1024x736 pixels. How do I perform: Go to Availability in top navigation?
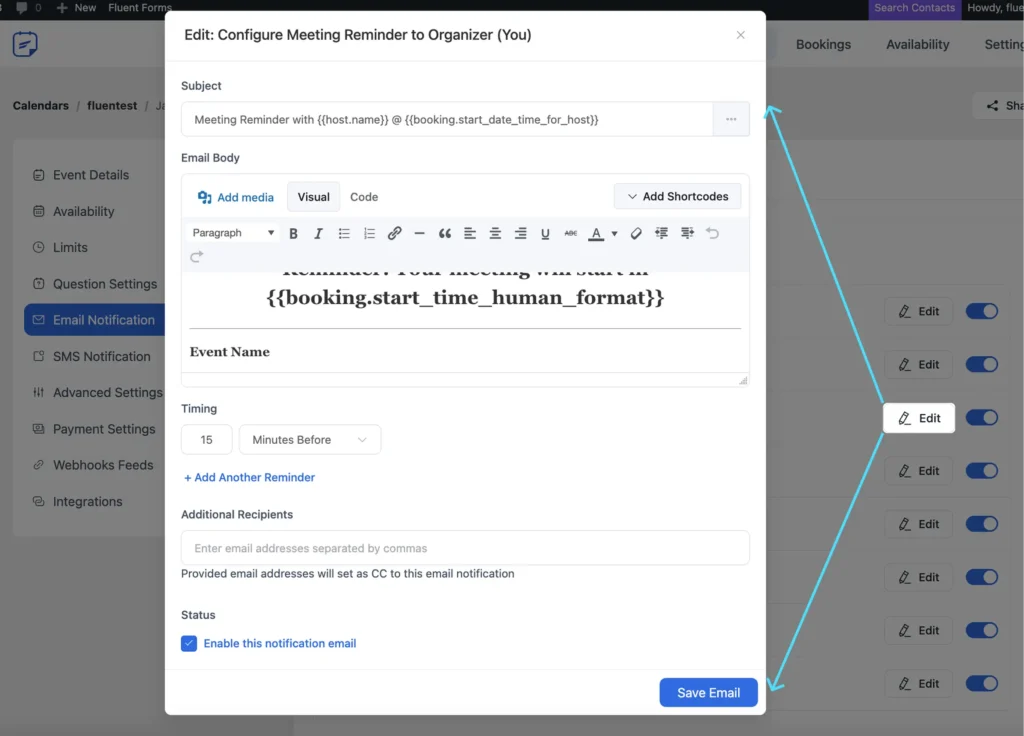[918, 44]
